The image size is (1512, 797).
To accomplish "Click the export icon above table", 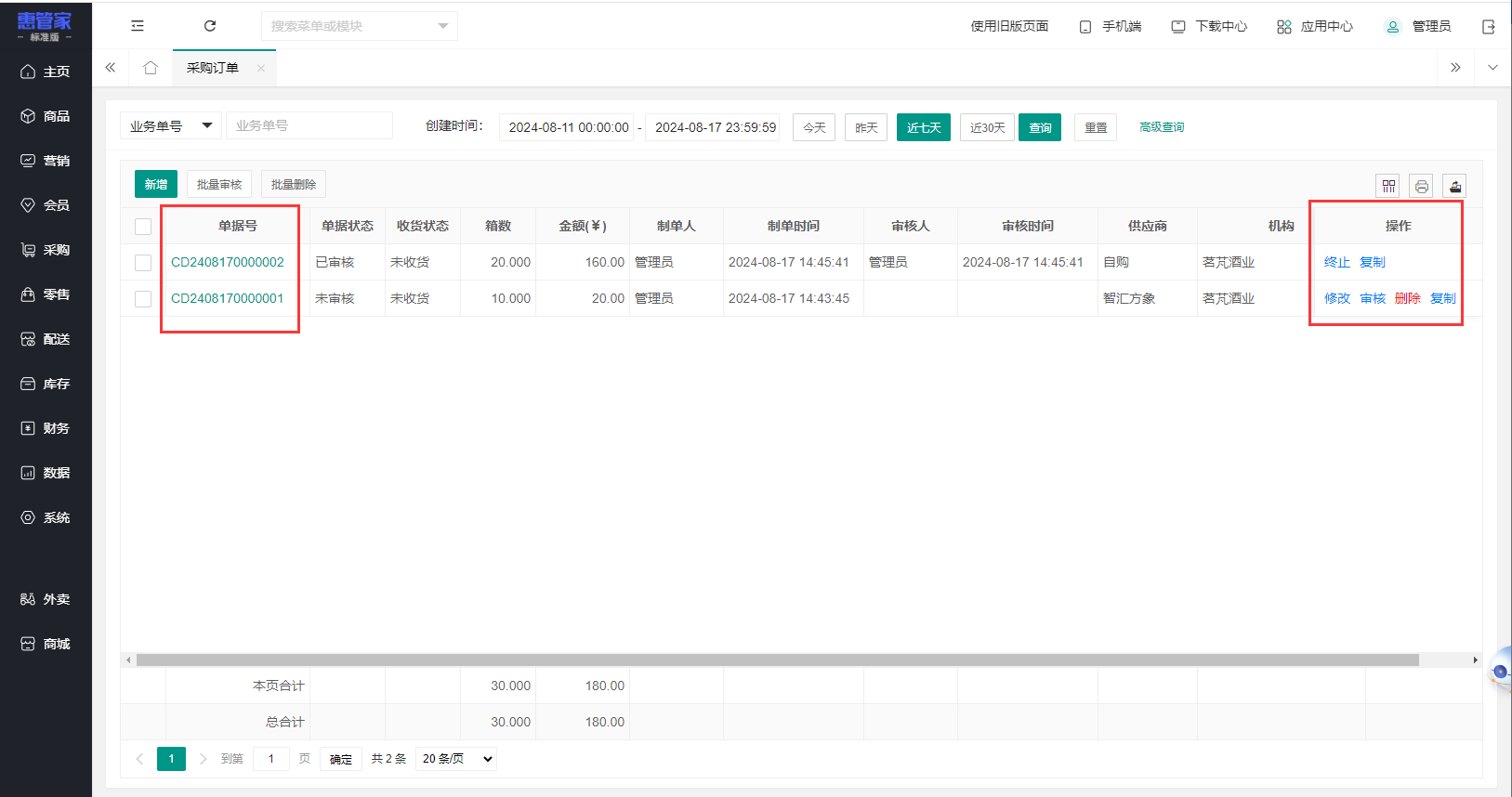I will pyautogui.click(x=1455, y=187).
